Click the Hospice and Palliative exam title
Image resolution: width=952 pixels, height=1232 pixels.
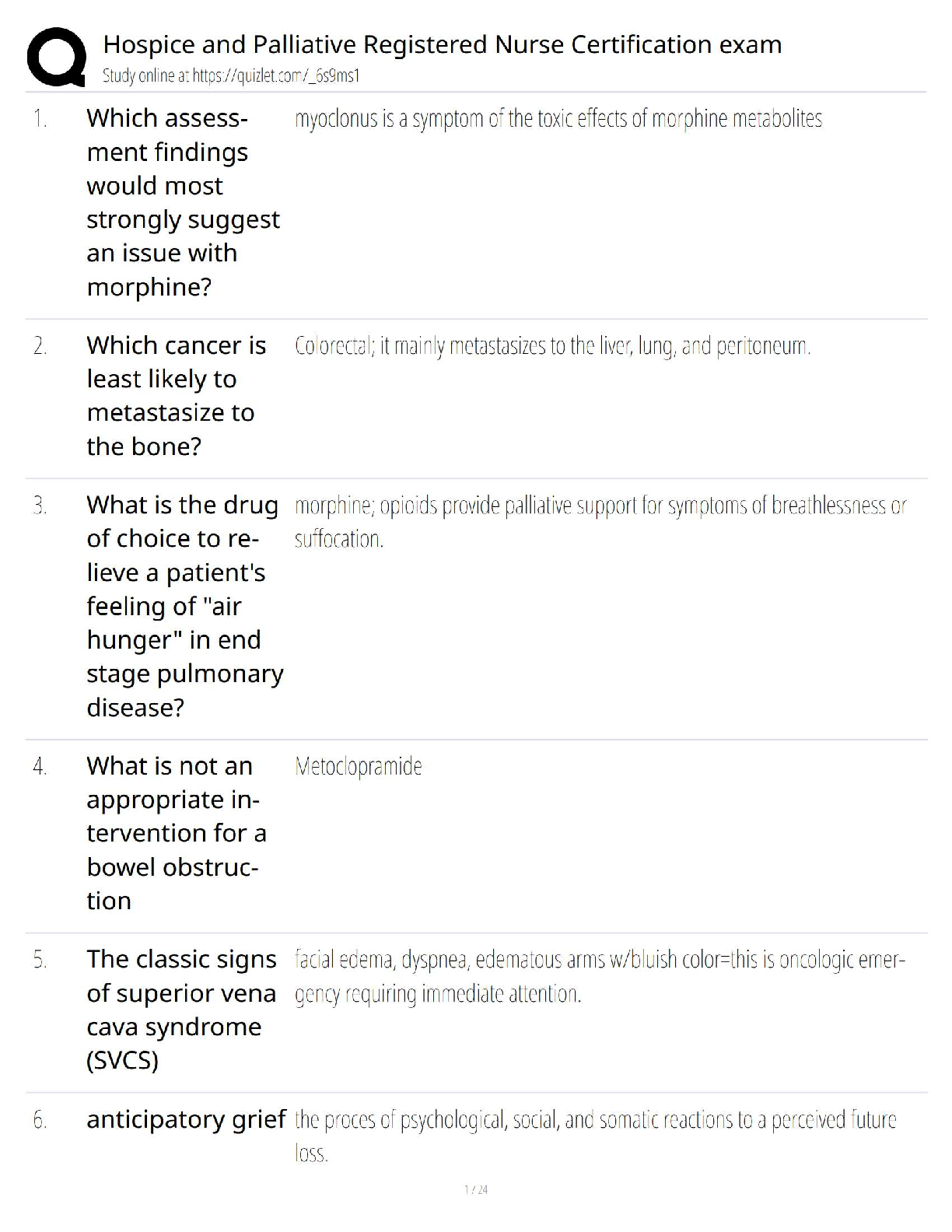[x=442, y=44]
